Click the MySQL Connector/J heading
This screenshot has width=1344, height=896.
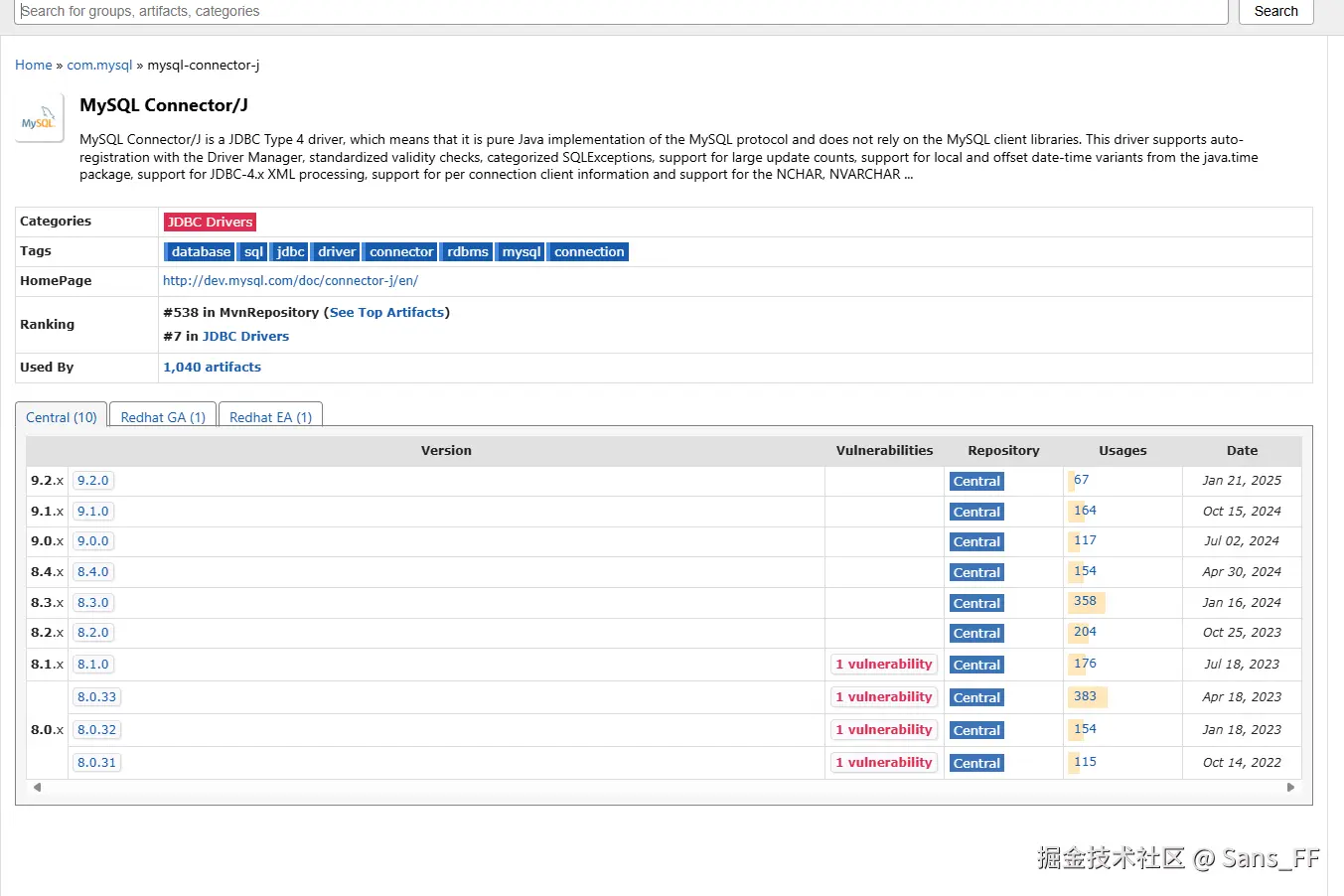pos(164,105)
